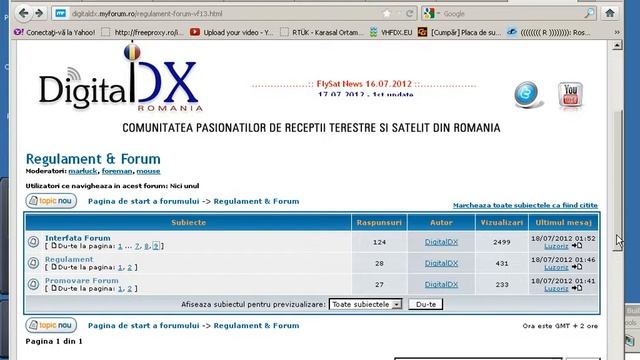Viewport: 640px width, 360px height.
Task: Show more bookmarks via the chevron
Action: (x=617, y=32)
